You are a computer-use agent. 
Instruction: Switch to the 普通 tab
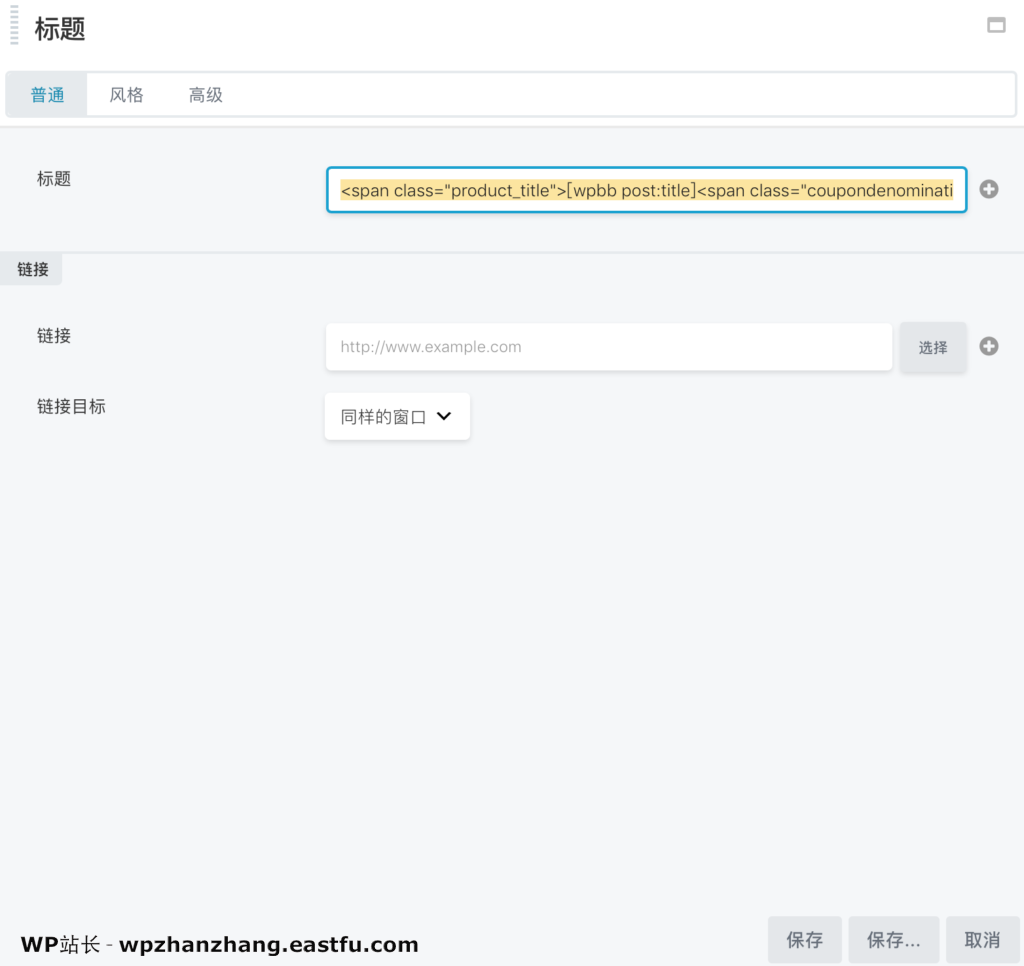point(47,95)
